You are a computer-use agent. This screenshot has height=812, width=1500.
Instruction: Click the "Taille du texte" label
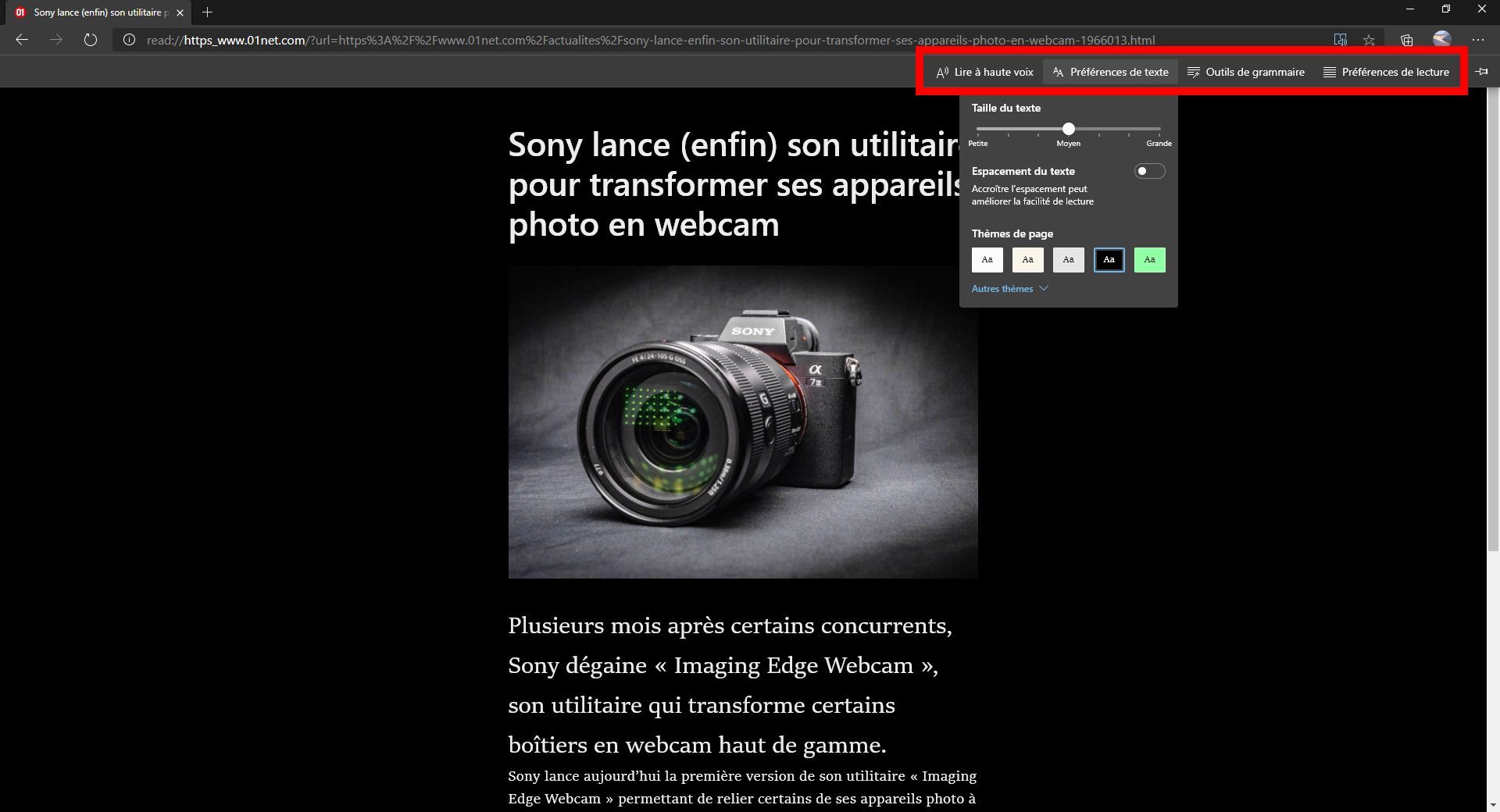click(1005, 108)
